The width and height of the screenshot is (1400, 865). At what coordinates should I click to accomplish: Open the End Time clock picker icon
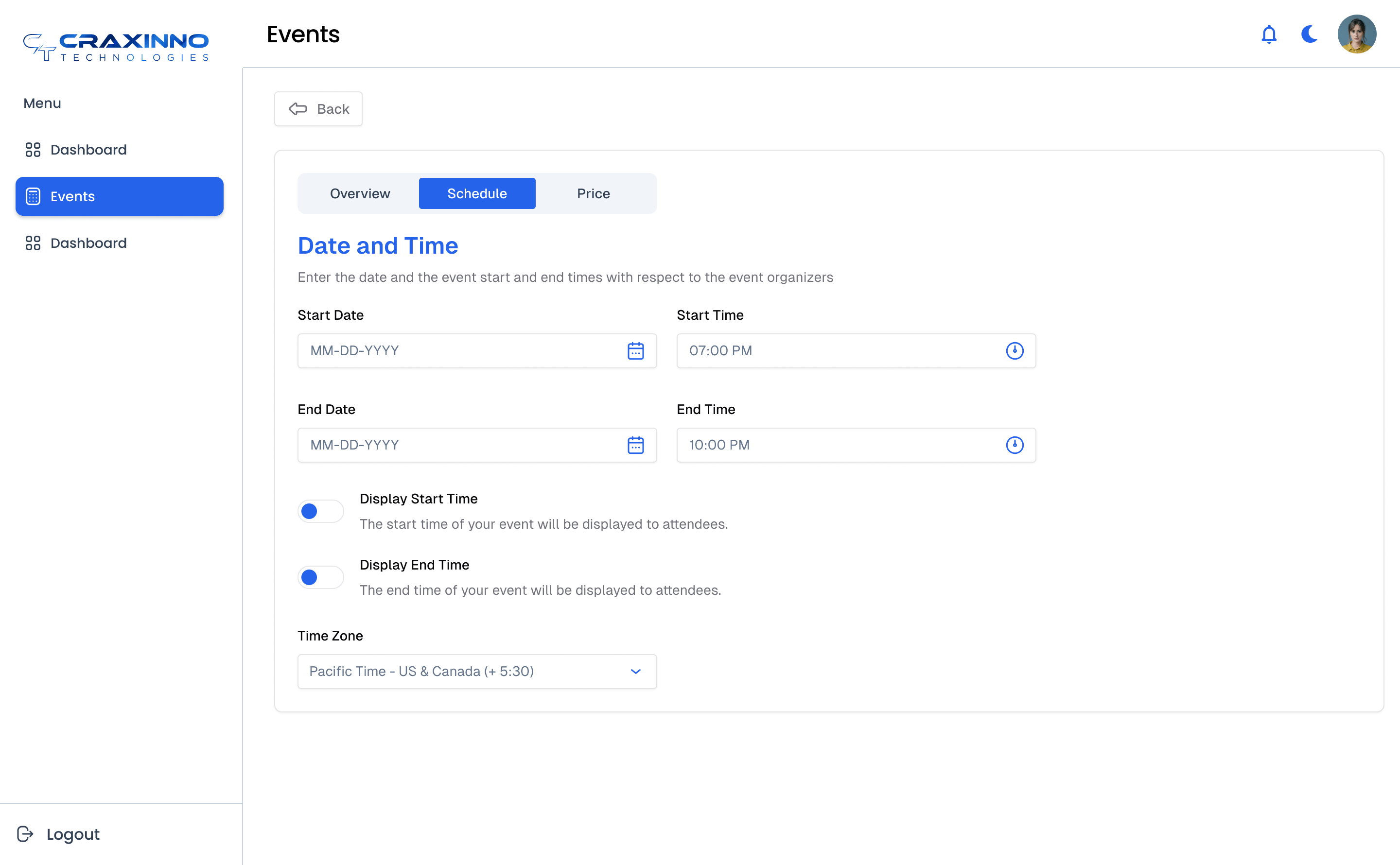[x=1015, y=445]
